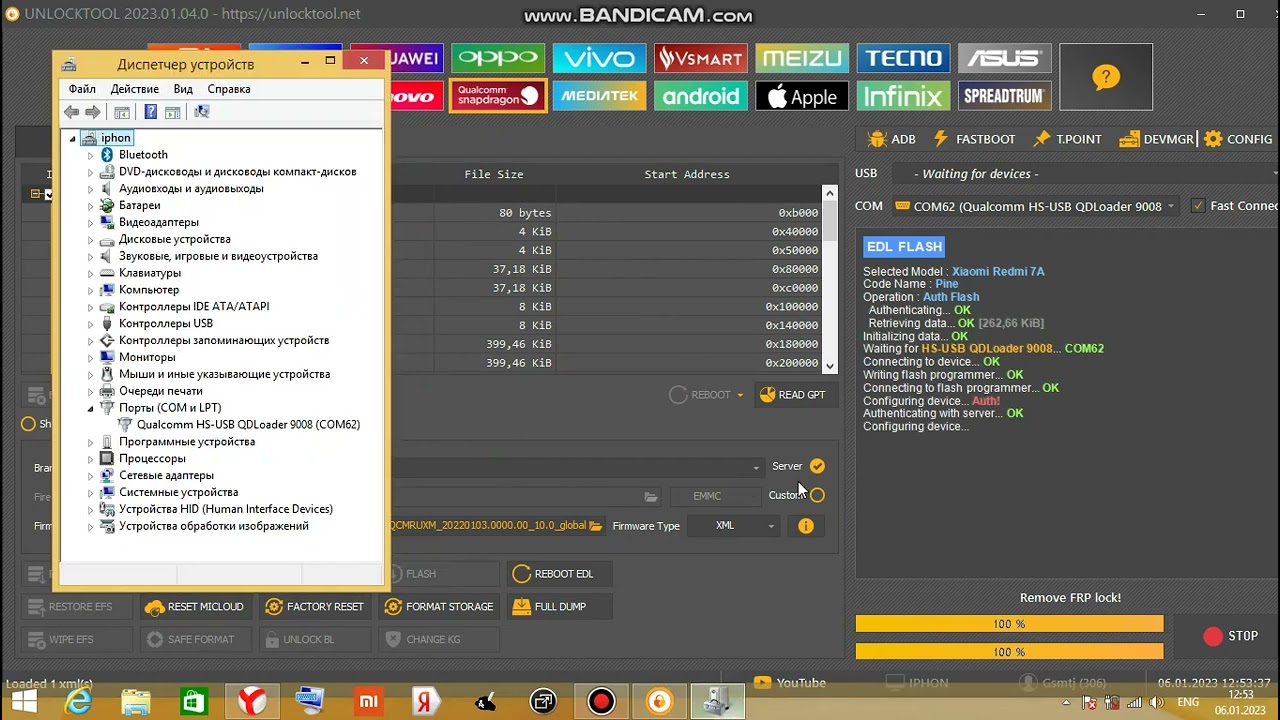The image size is (1280, 720).
Task: Open the FASTBOOT tool
Action: click(974, 139)
